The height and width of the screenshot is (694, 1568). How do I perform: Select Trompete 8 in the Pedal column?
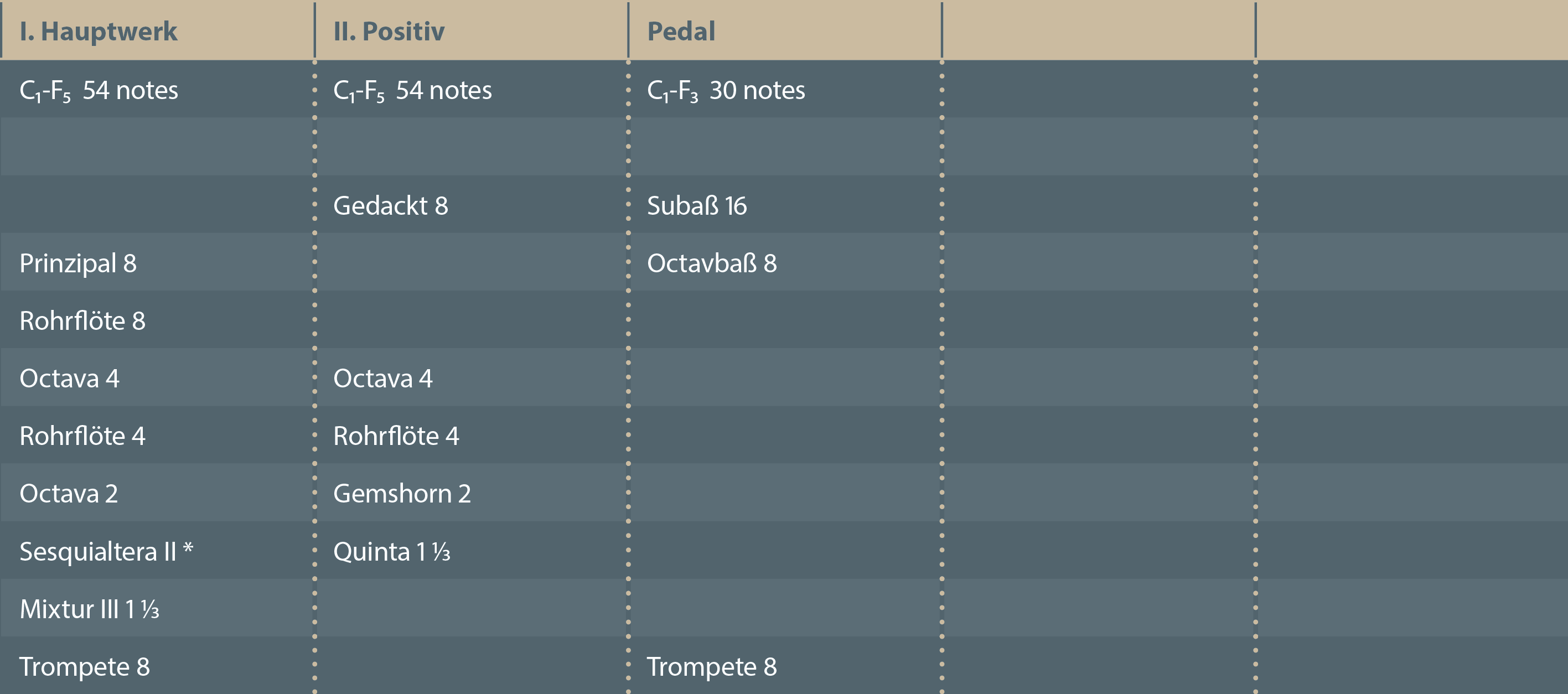(x=712, y=666)
